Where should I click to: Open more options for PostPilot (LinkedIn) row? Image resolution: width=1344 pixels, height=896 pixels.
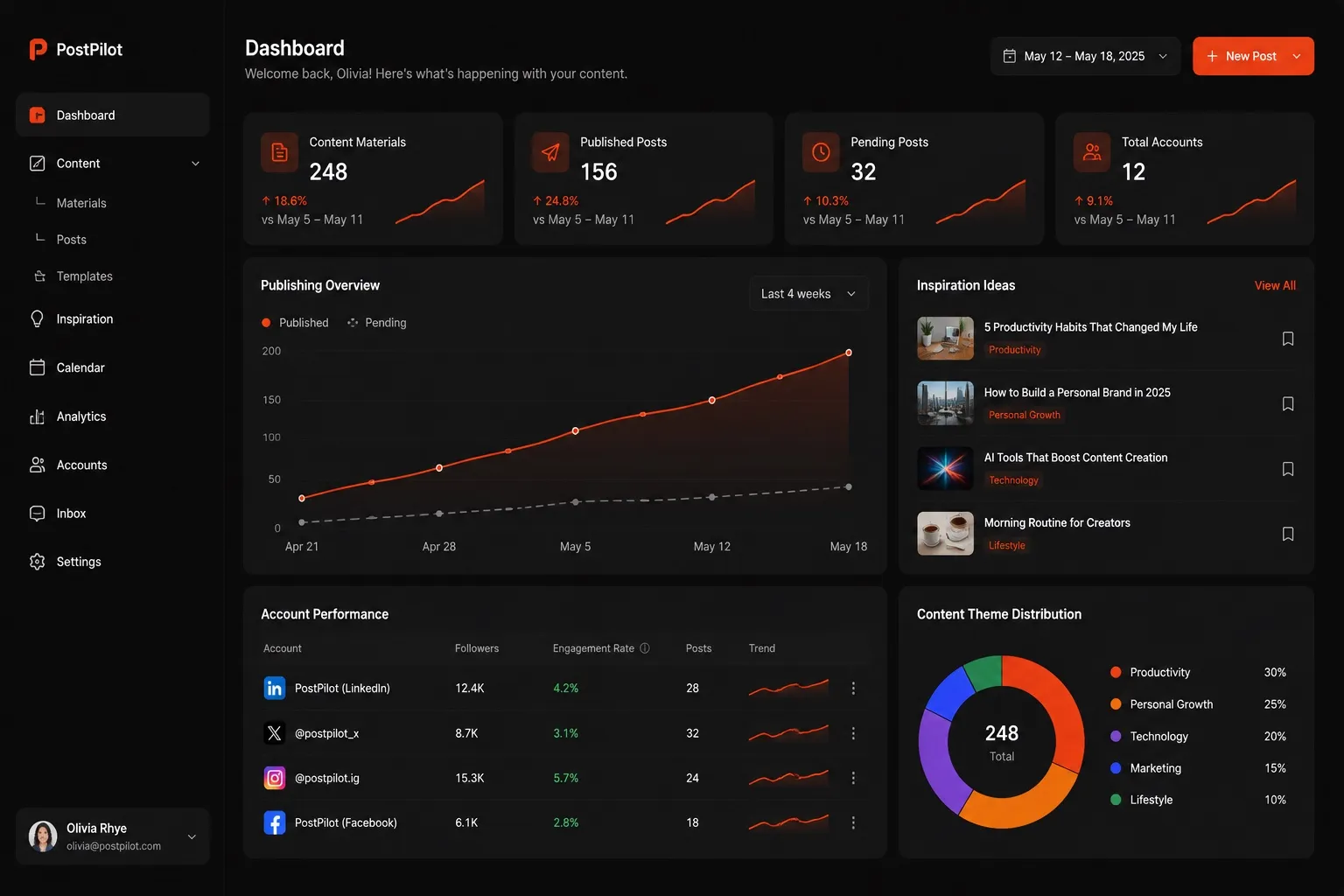853,689
